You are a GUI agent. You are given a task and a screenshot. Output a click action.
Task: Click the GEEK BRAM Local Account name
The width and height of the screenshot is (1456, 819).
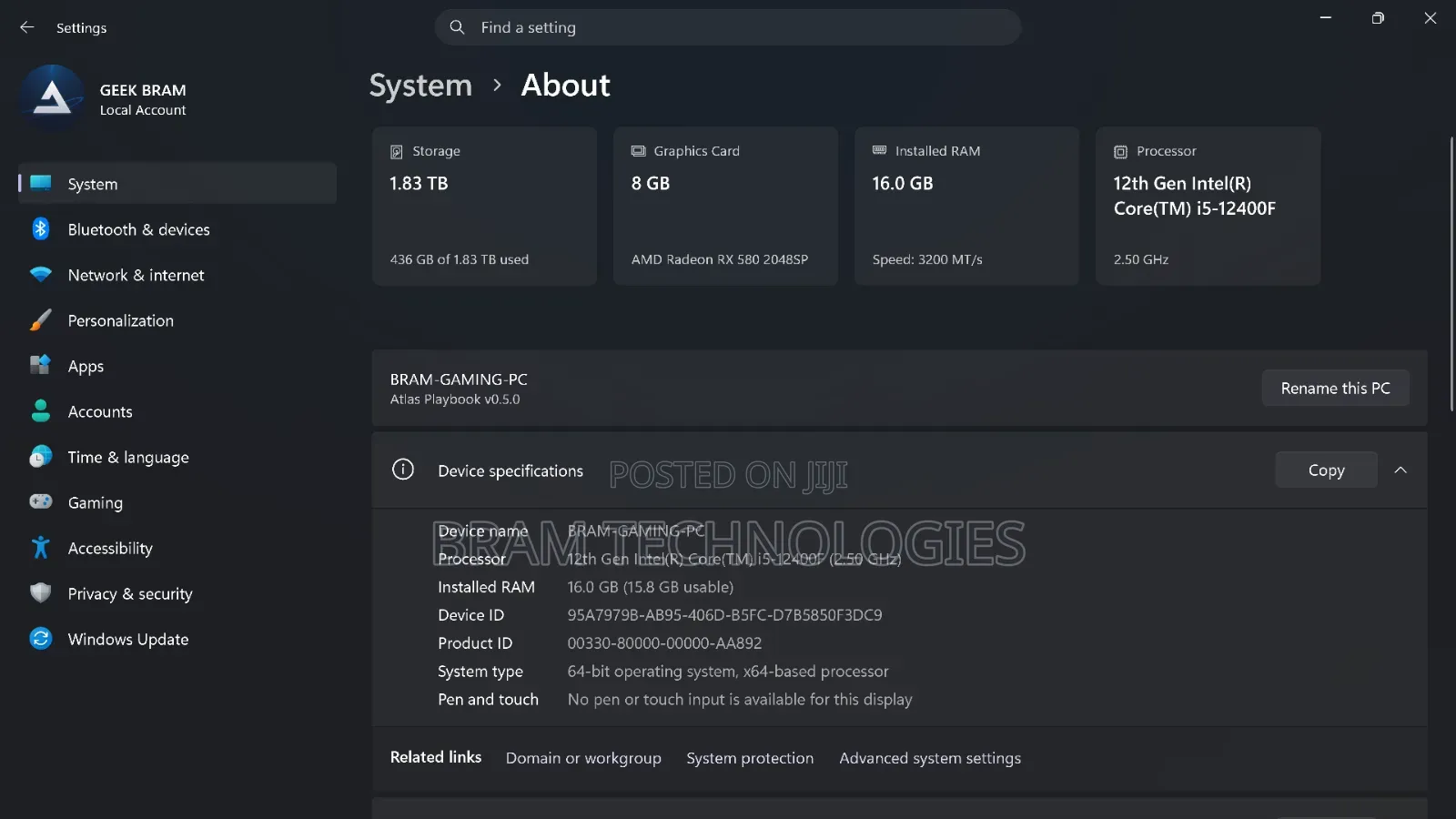pos(143,99)
